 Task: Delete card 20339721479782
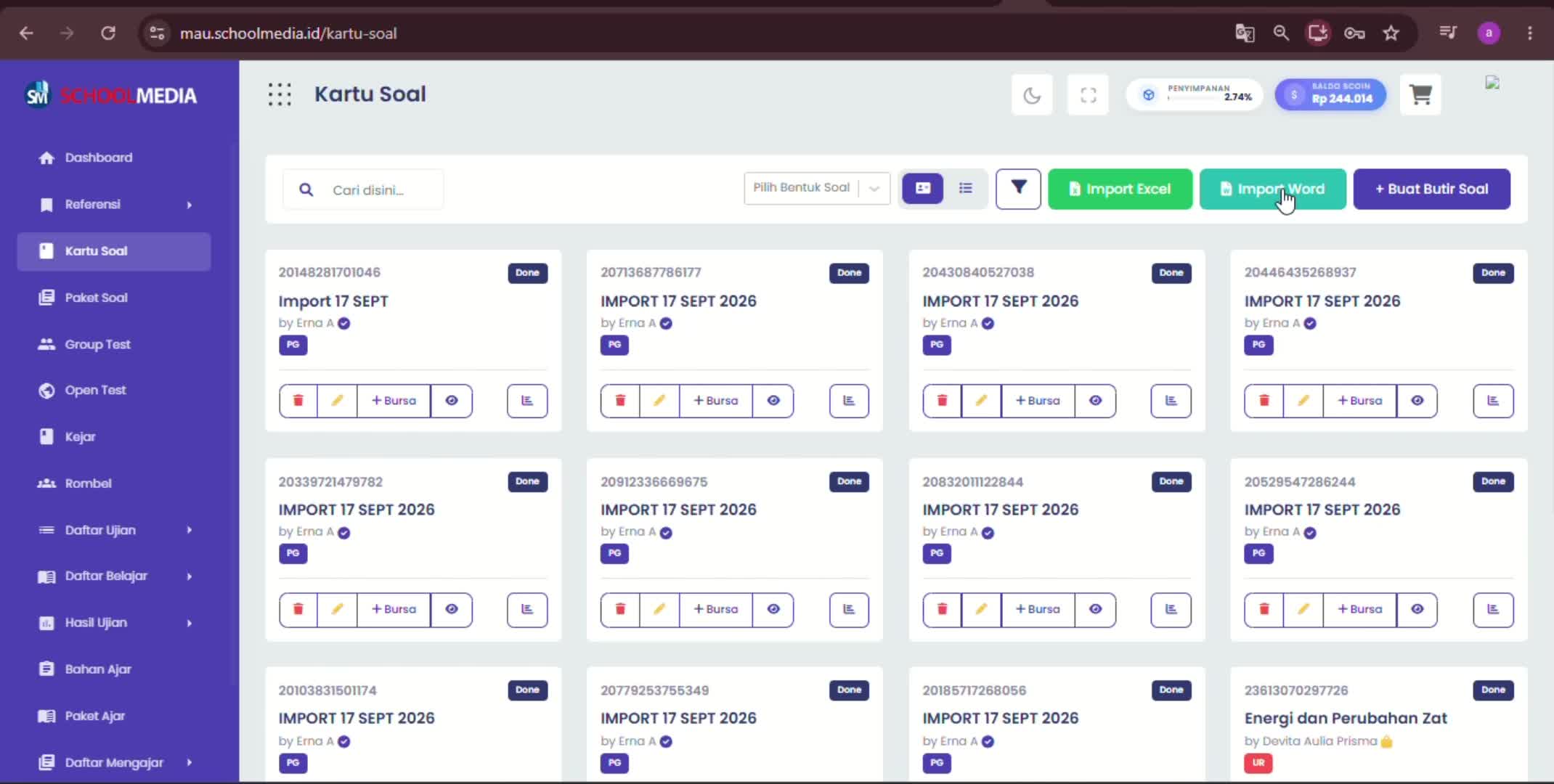click(x=298, y=609)
